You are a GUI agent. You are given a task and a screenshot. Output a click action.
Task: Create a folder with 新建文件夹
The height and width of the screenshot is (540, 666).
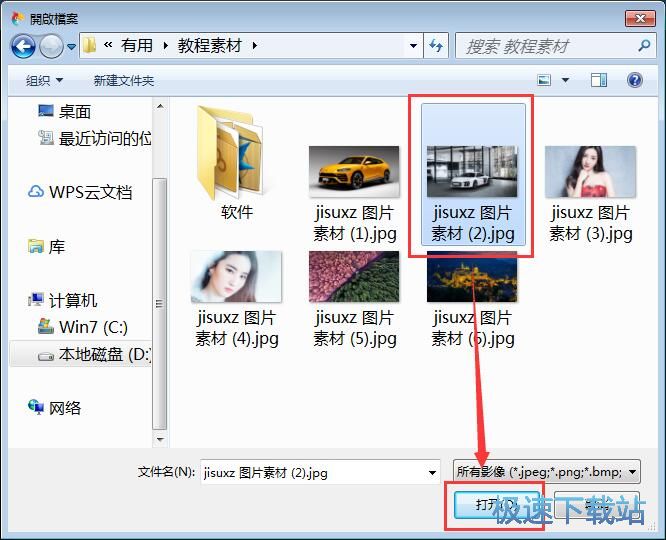click(x=124, y=80)
